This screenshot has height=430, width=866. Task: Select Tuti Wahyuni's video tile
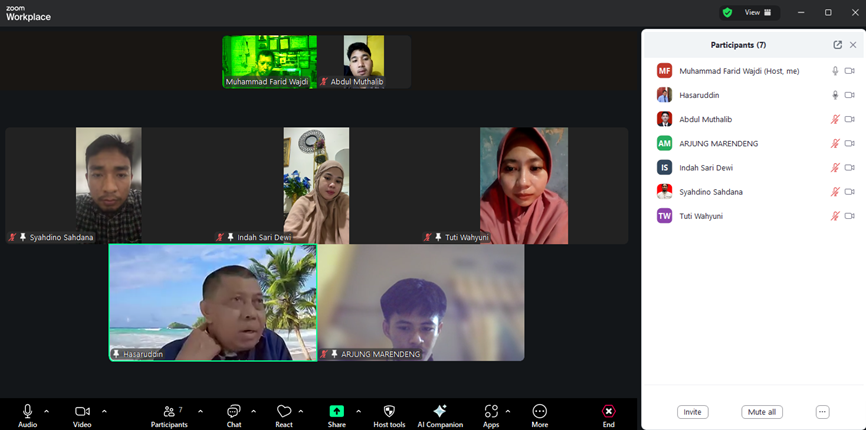pos(524,185)
